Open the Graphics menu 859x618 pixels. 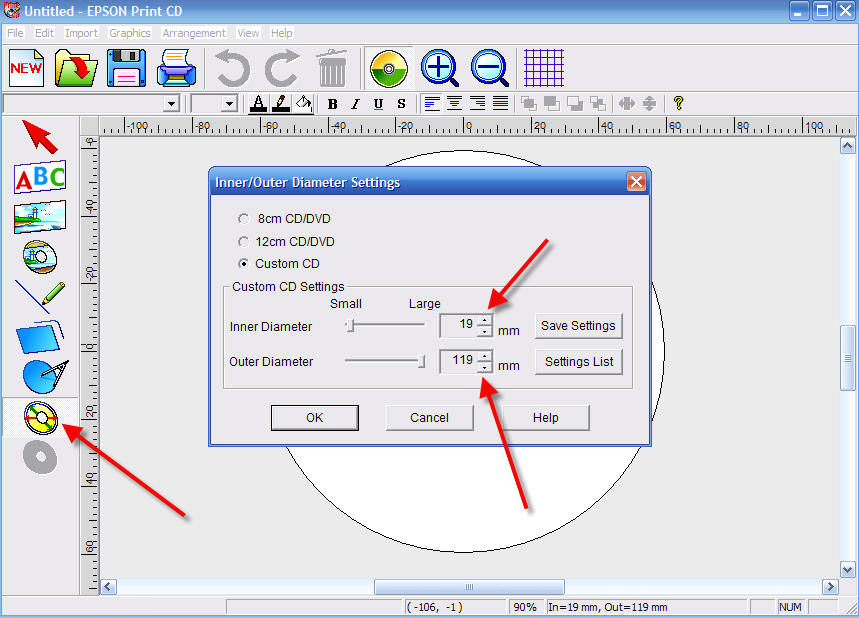pyautogui.click(x=130, y=33)
